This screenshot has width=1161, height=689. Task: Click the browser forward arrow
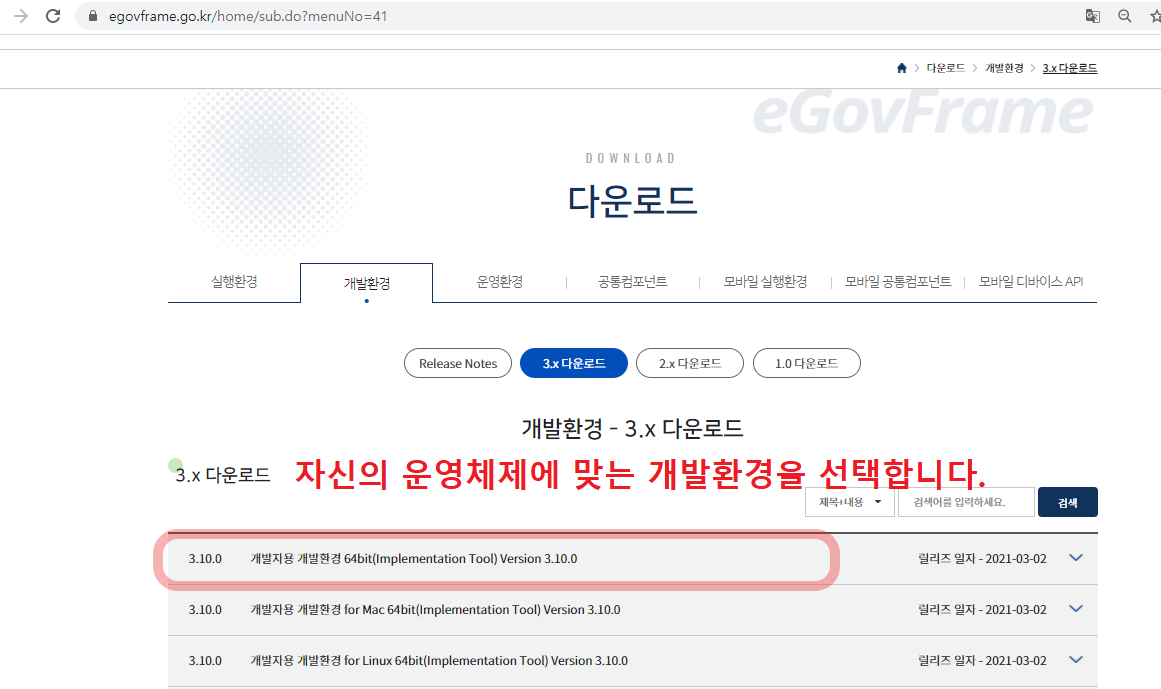(21, 16)
